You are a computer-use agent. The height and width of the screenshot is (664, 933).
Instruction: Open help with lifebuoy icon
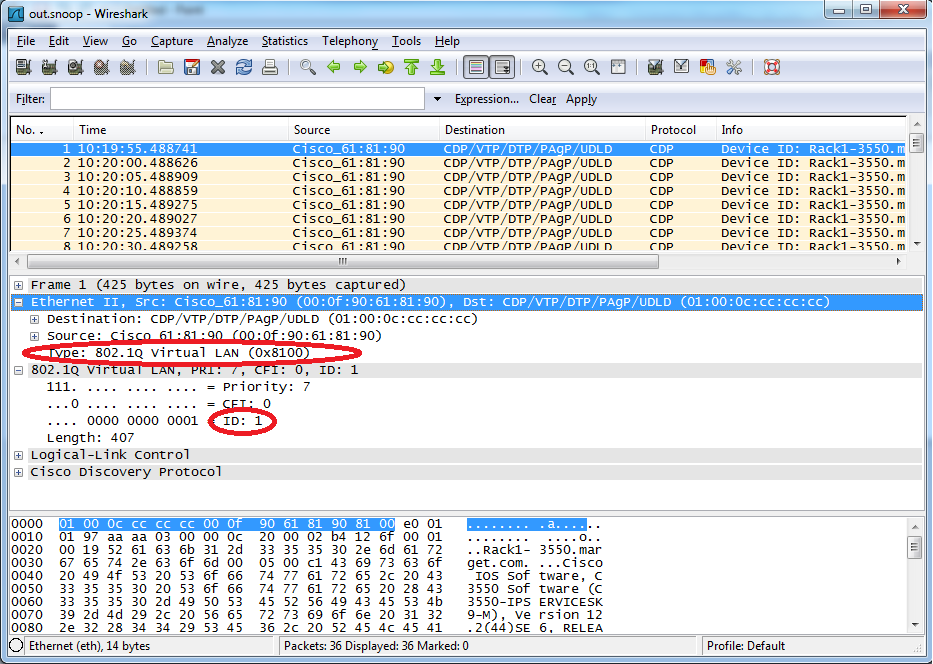click(772, 67)
